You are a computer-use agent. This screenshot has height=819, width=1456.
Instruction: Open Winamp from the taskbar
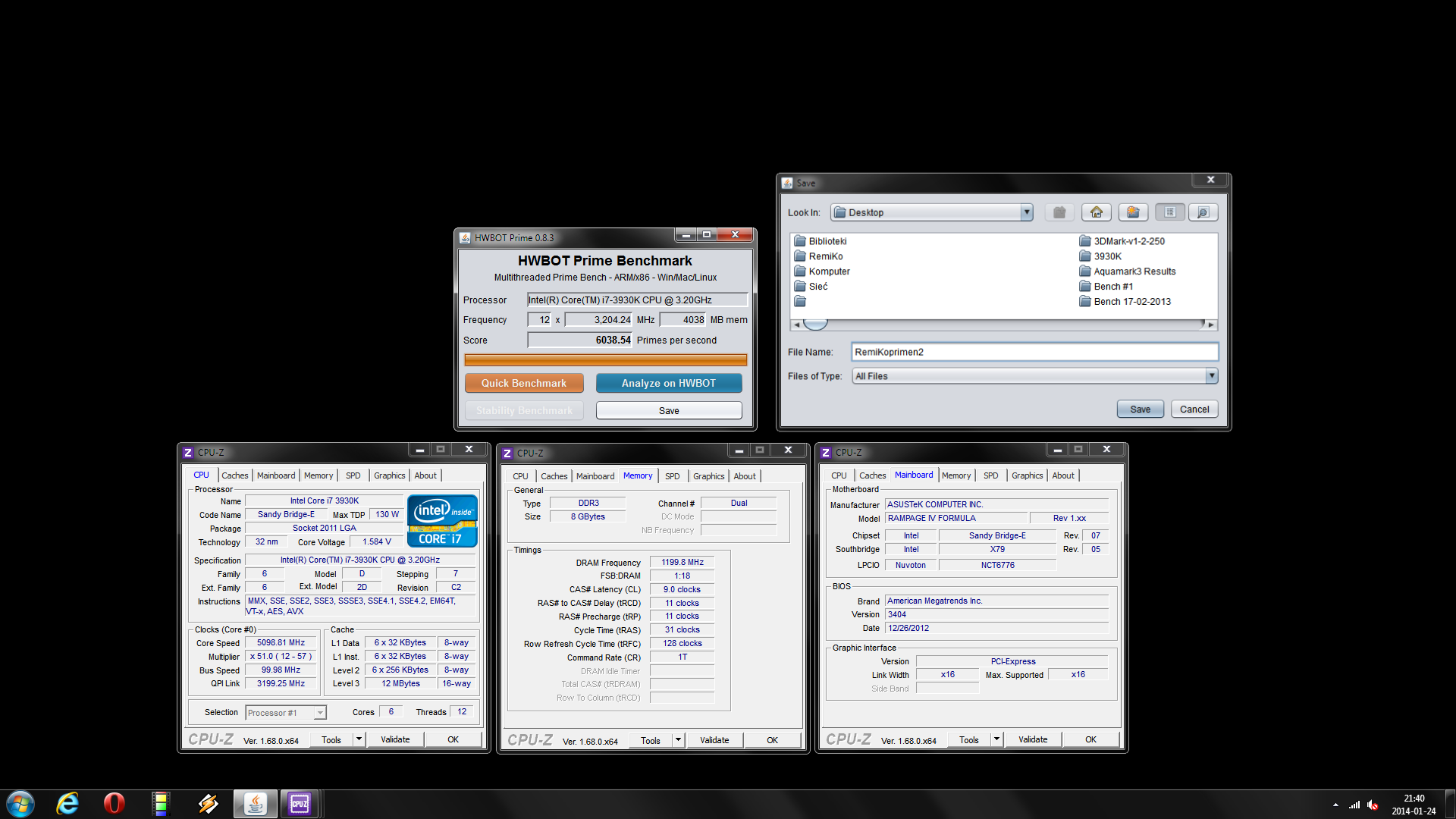coord(208,804)
